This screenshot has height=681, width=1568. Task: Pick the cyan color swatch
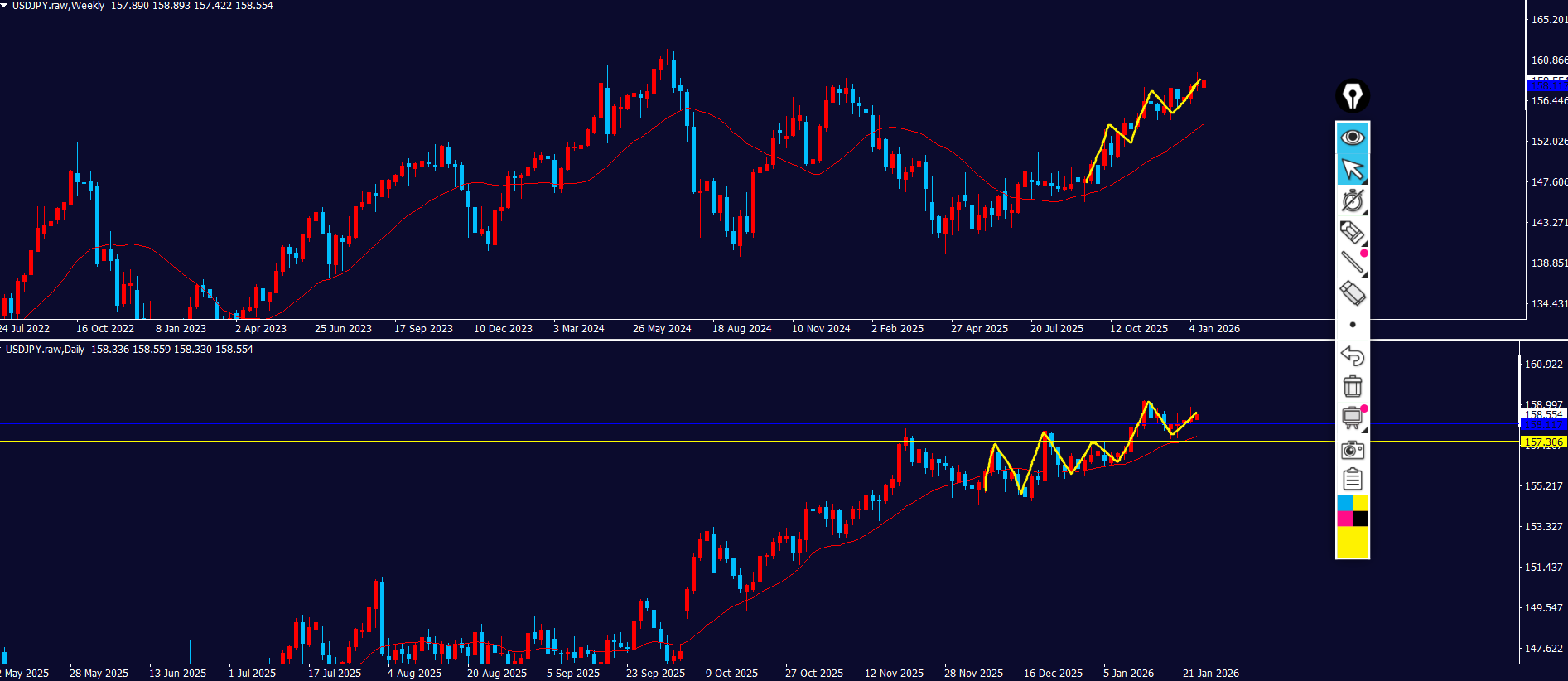[x=1344, y=503]
